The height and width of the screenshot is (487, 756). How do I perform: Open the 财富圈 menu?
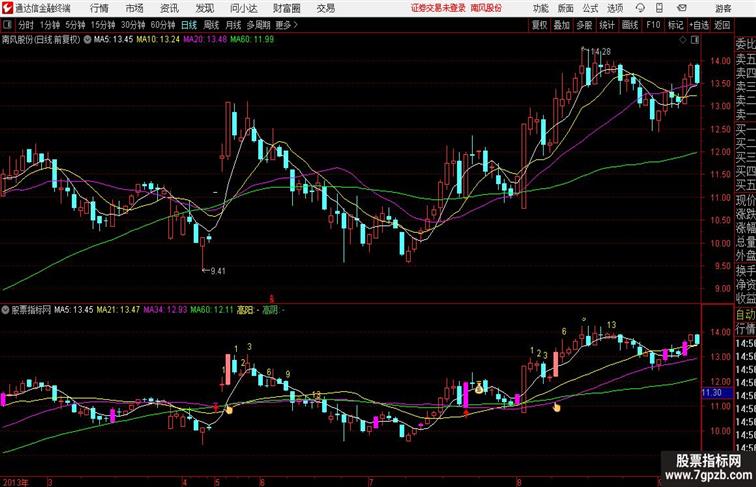[286, 8]
